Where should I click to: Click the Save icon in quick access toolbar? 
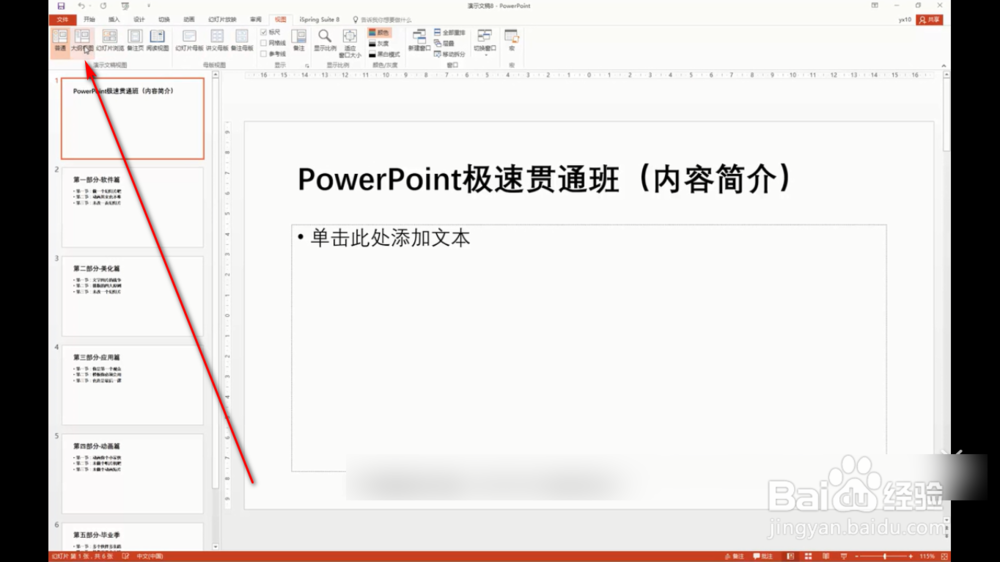tap(61, 6)
